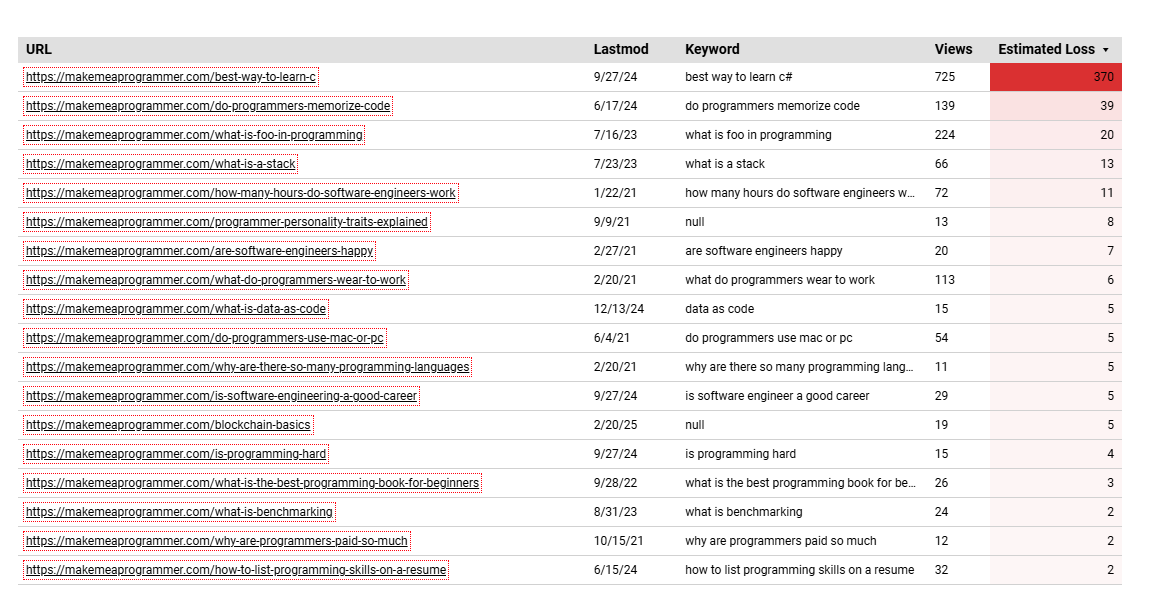Image resolution: width=1153 pixels, height=604 pixels.
Task: Open the blockchain-basics URL
Action: (x=168, y=425)
